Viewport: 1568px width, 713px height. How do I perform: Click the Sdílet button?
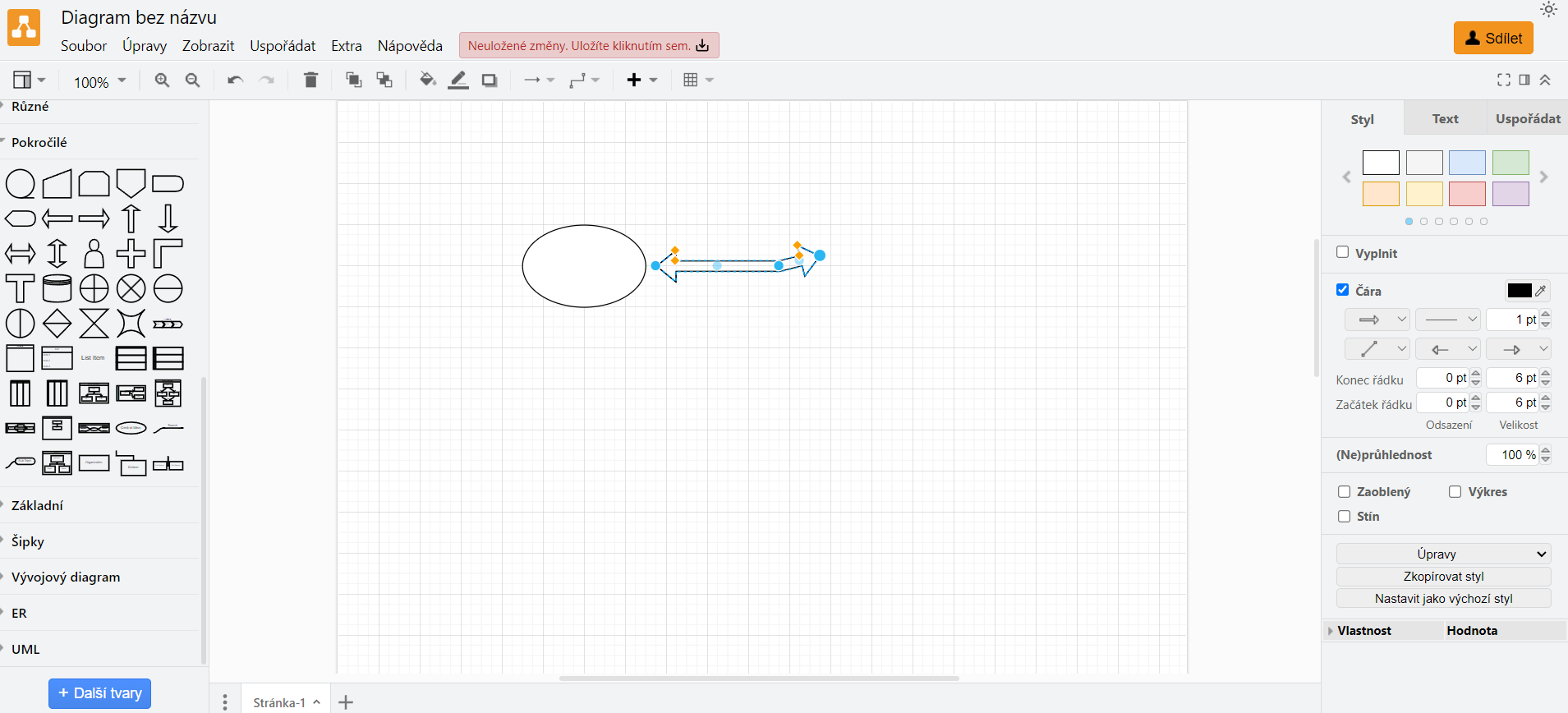tap(1492, 38)
